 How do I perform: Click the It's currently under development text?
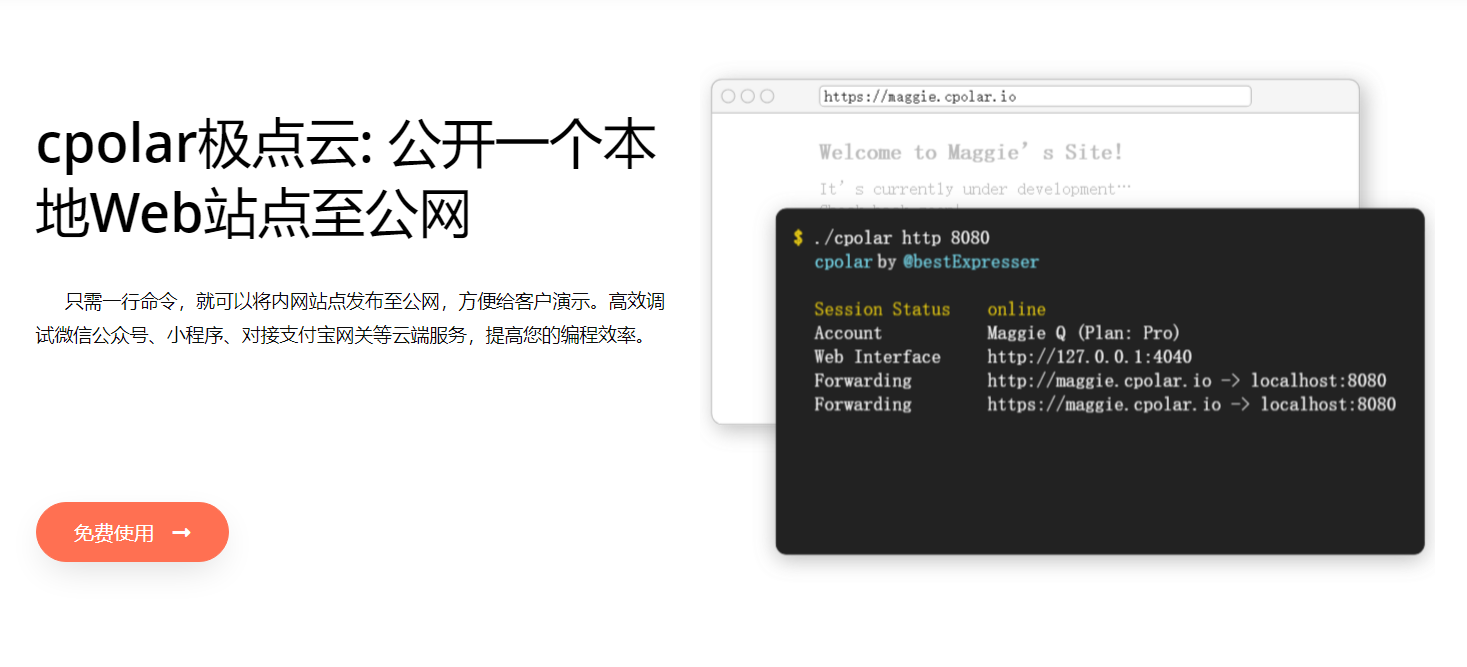tap(975, 189)
